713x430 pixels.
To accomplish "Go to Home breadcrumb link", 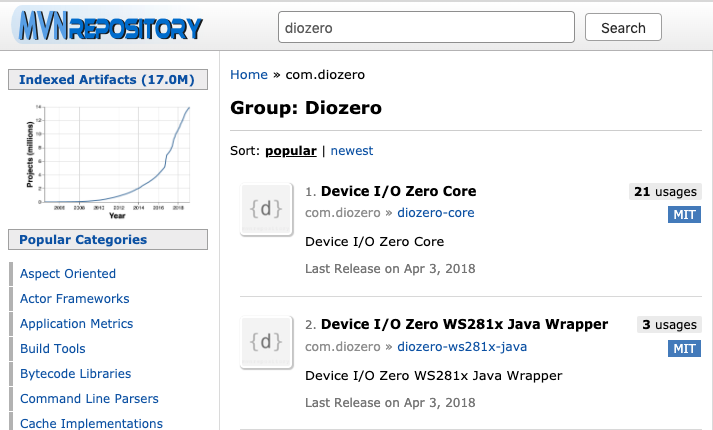I will [249, 75].
